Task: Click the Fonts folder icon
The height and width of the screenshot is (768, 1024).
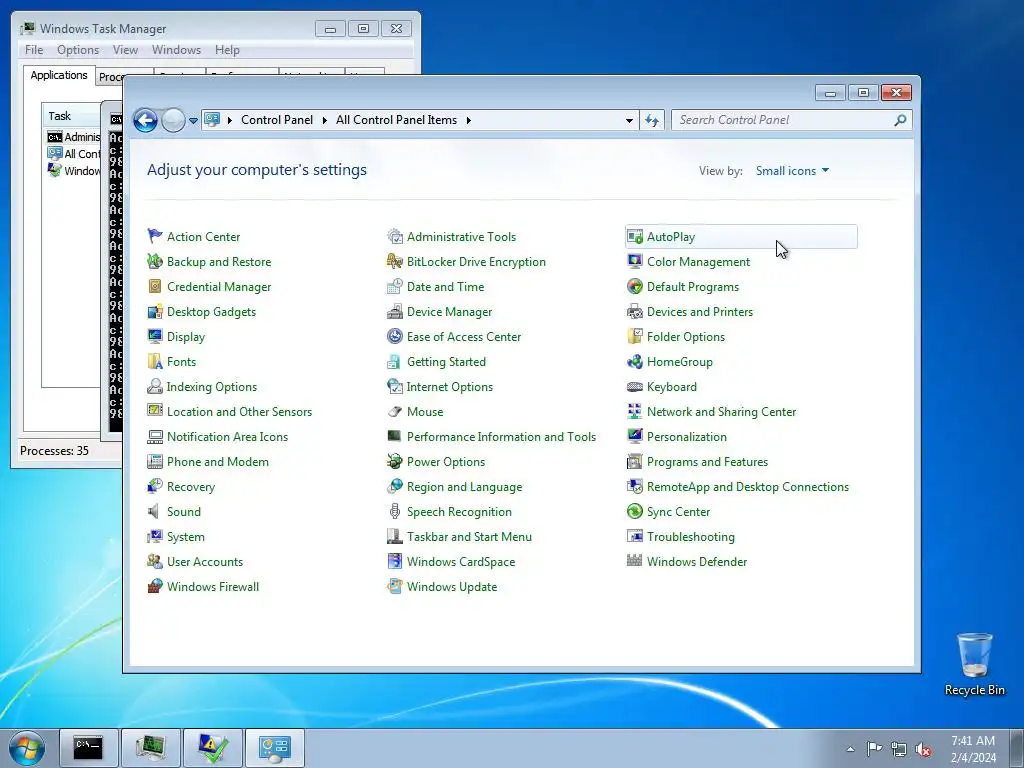Action: tap(155, 361)
